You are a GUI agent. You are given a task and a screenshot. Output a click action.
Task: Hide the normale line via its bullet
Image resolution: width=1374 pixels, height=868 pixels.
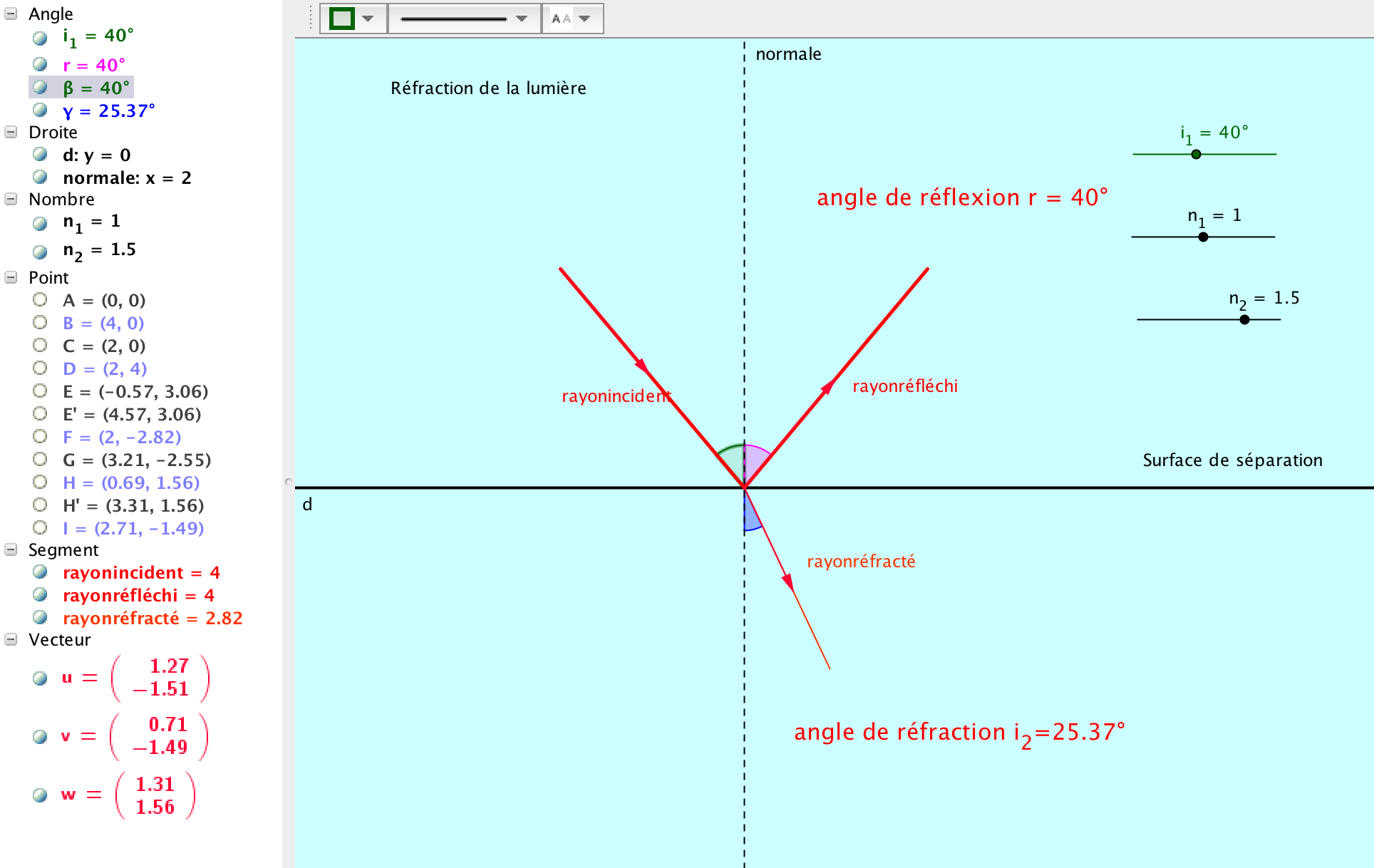coord(40,177)
